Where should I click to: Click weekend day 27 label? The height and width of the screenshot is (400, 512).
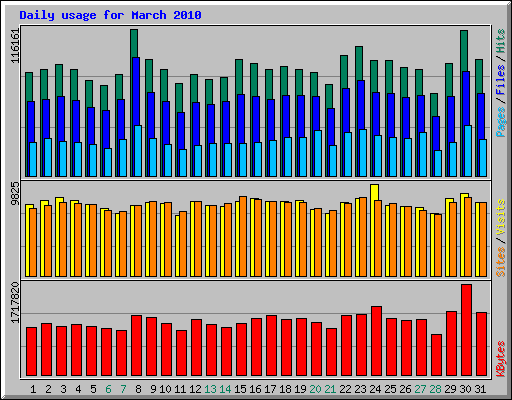coord(420,389)
